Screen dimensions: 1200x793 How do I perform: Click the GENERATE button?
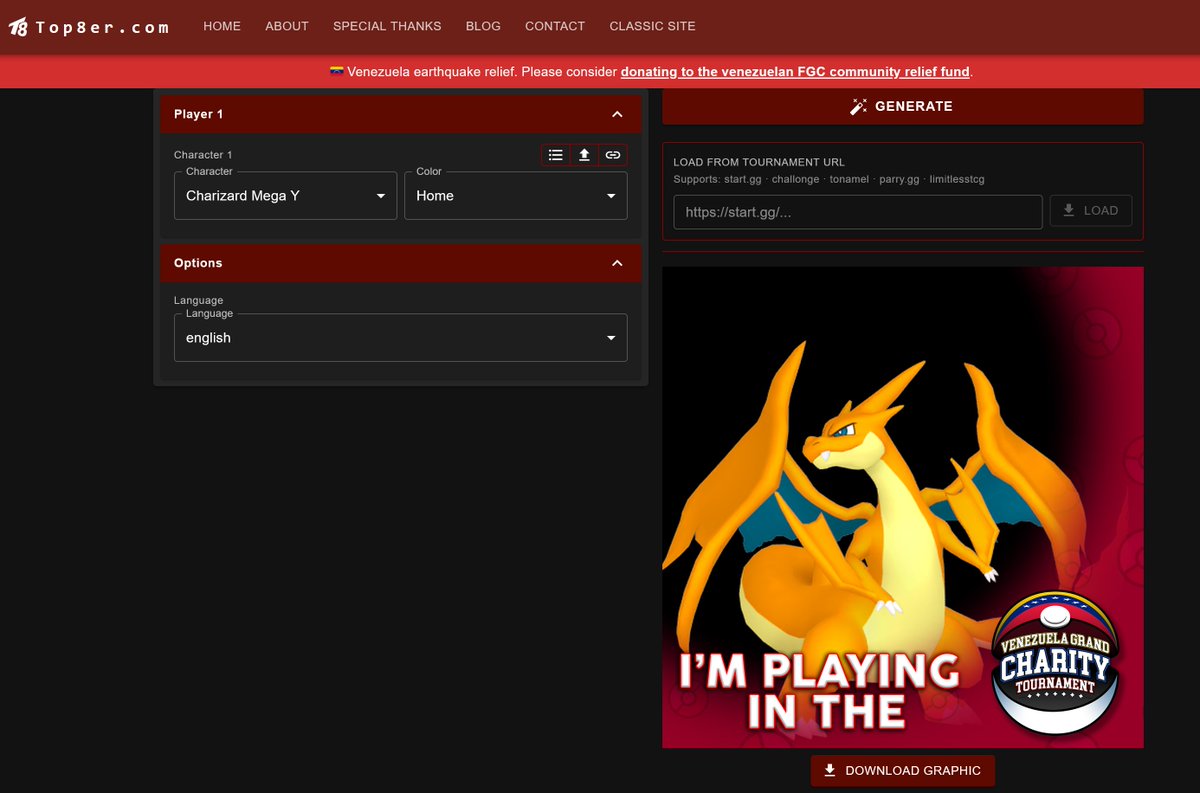click(x=902, y=106)
